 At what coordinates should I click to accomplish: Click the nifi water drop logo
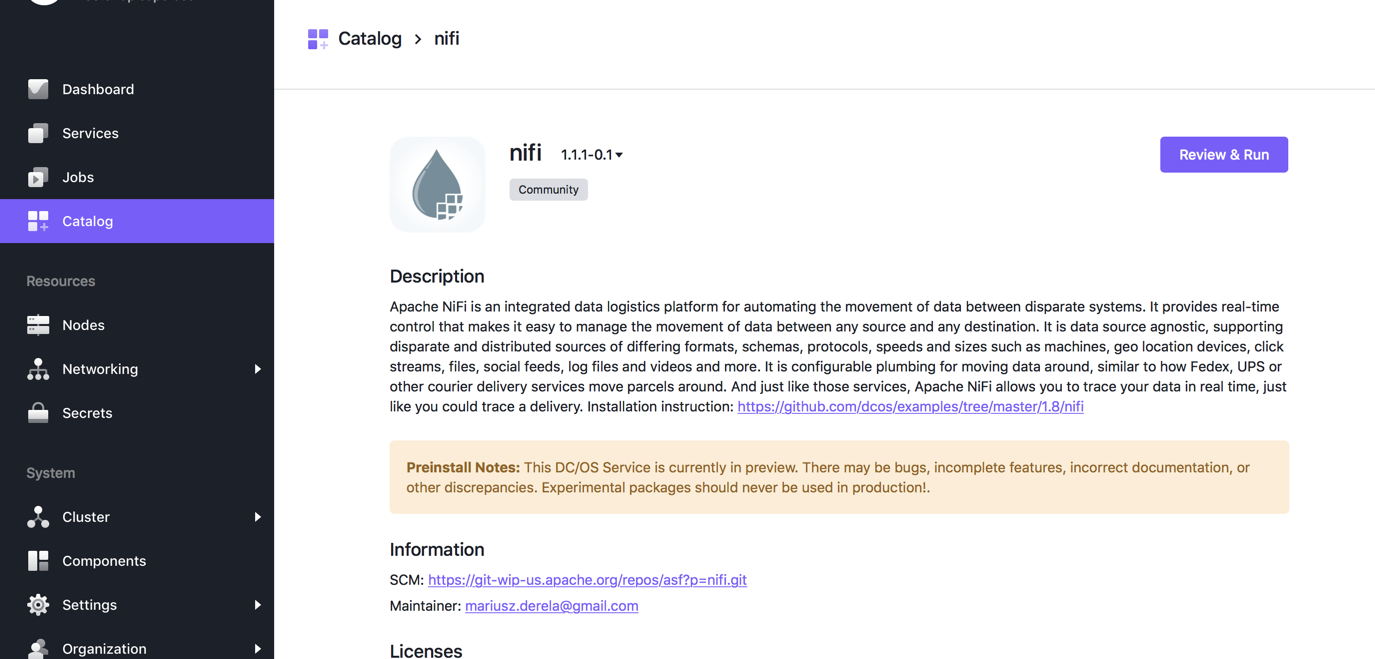click(437, 185)
